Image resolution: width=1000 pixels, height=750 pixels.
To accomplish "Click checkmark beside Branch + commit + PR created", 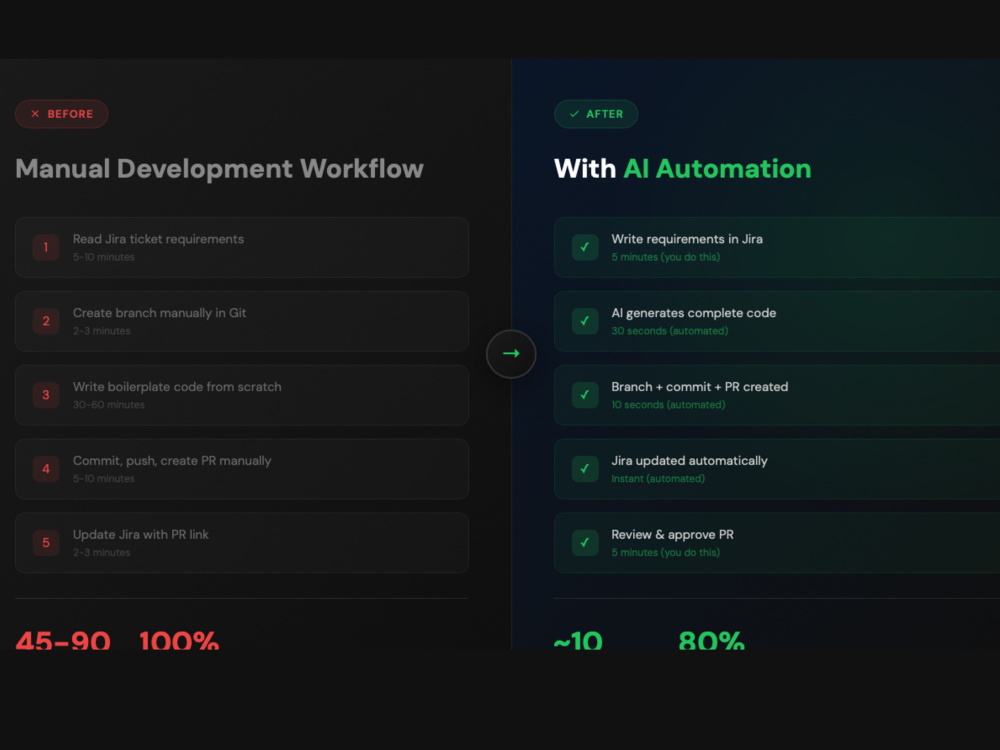I will (585, 395).
